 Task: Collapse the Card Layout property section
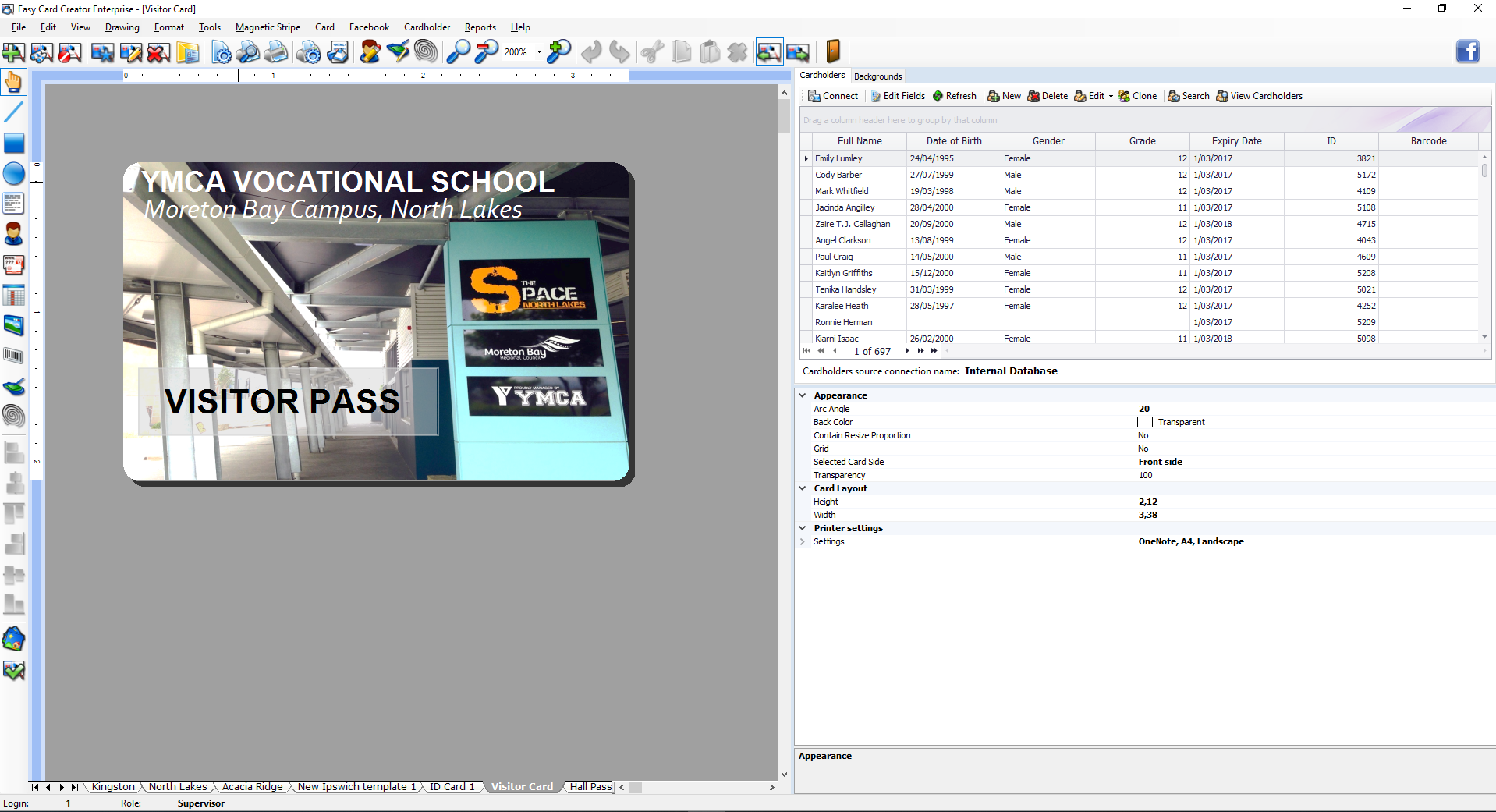(802, 488)
